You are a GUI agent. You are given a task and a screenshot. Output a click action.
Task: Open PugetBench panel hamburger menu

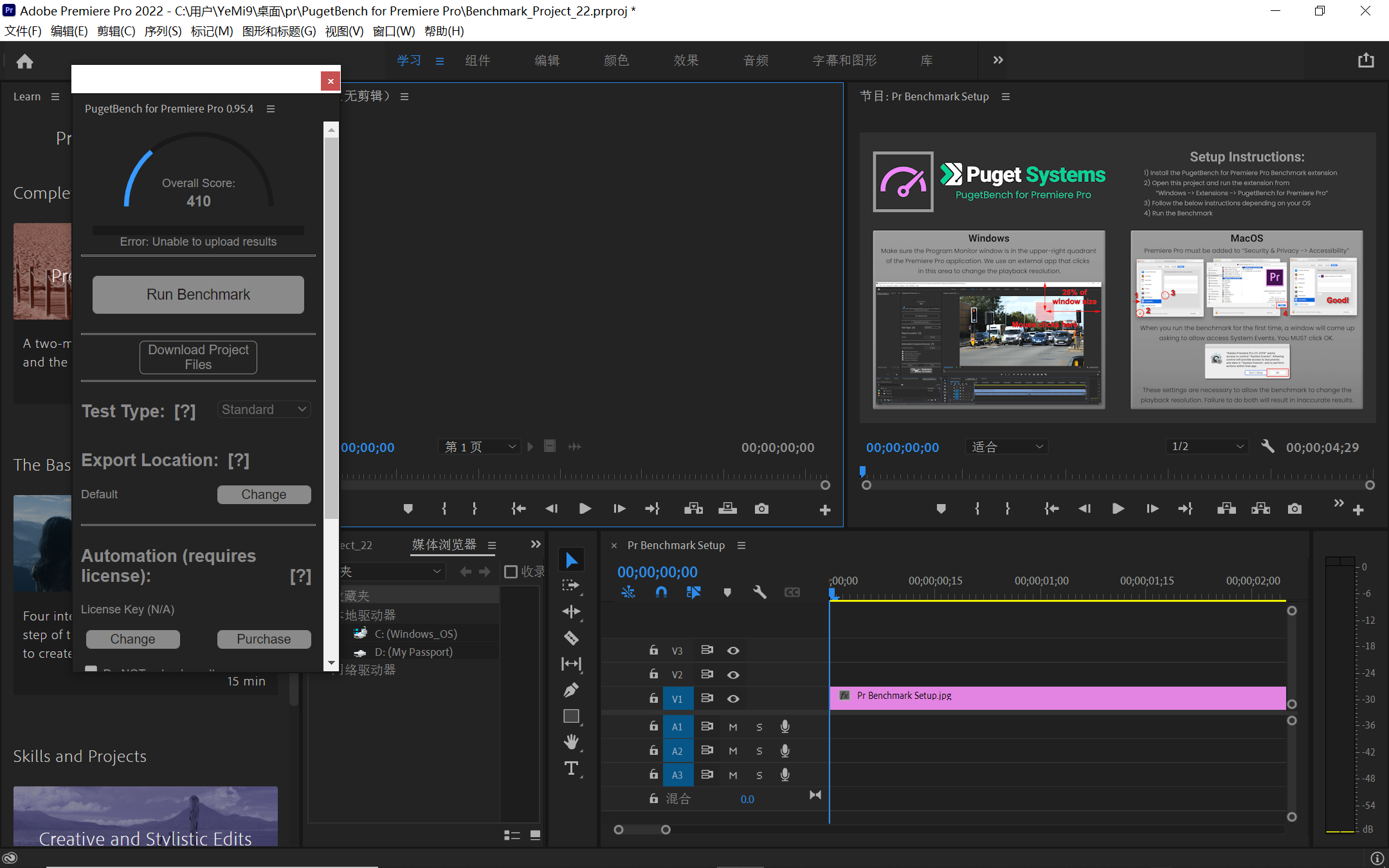(271, 109)
